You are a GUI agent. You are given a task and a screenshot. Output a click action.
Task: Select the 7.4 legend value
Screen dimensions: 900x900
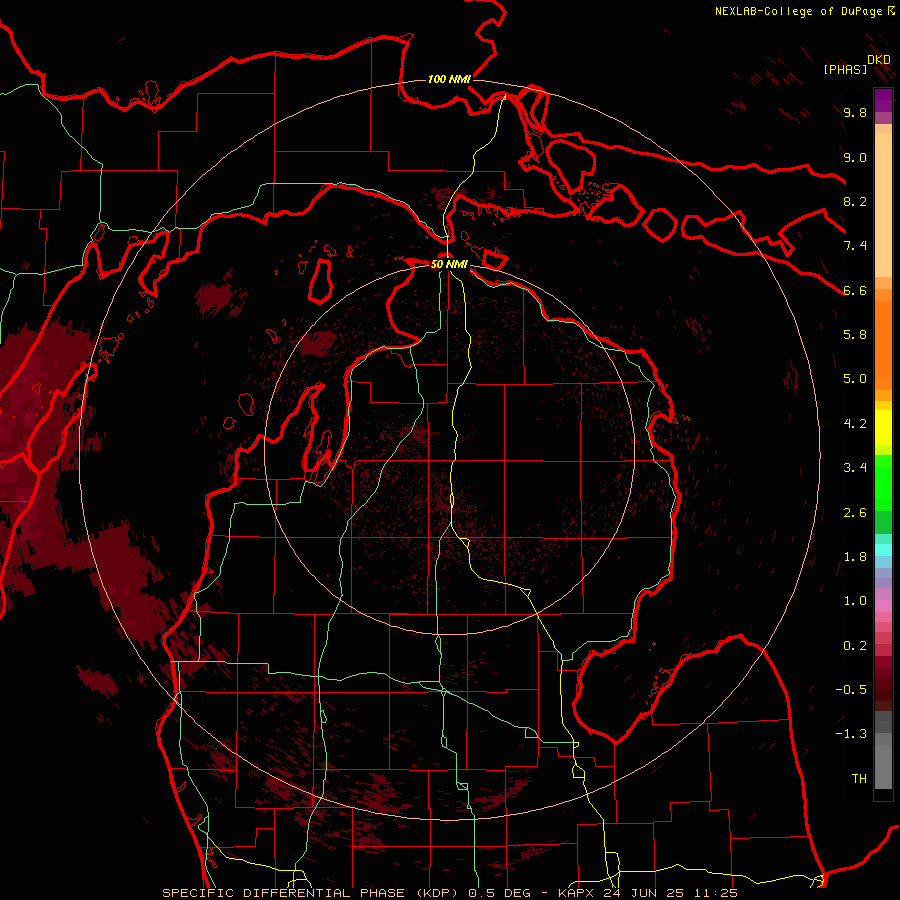[855, 246]
